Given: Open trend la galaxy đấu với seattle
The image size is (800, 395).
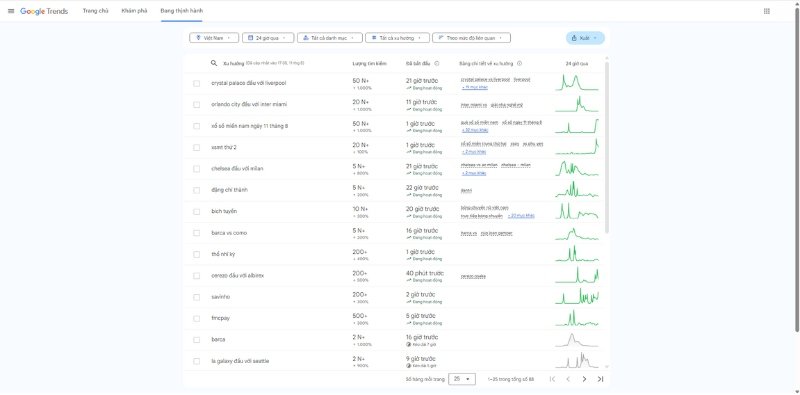Looking at the screenshot, I should (240, 361).
